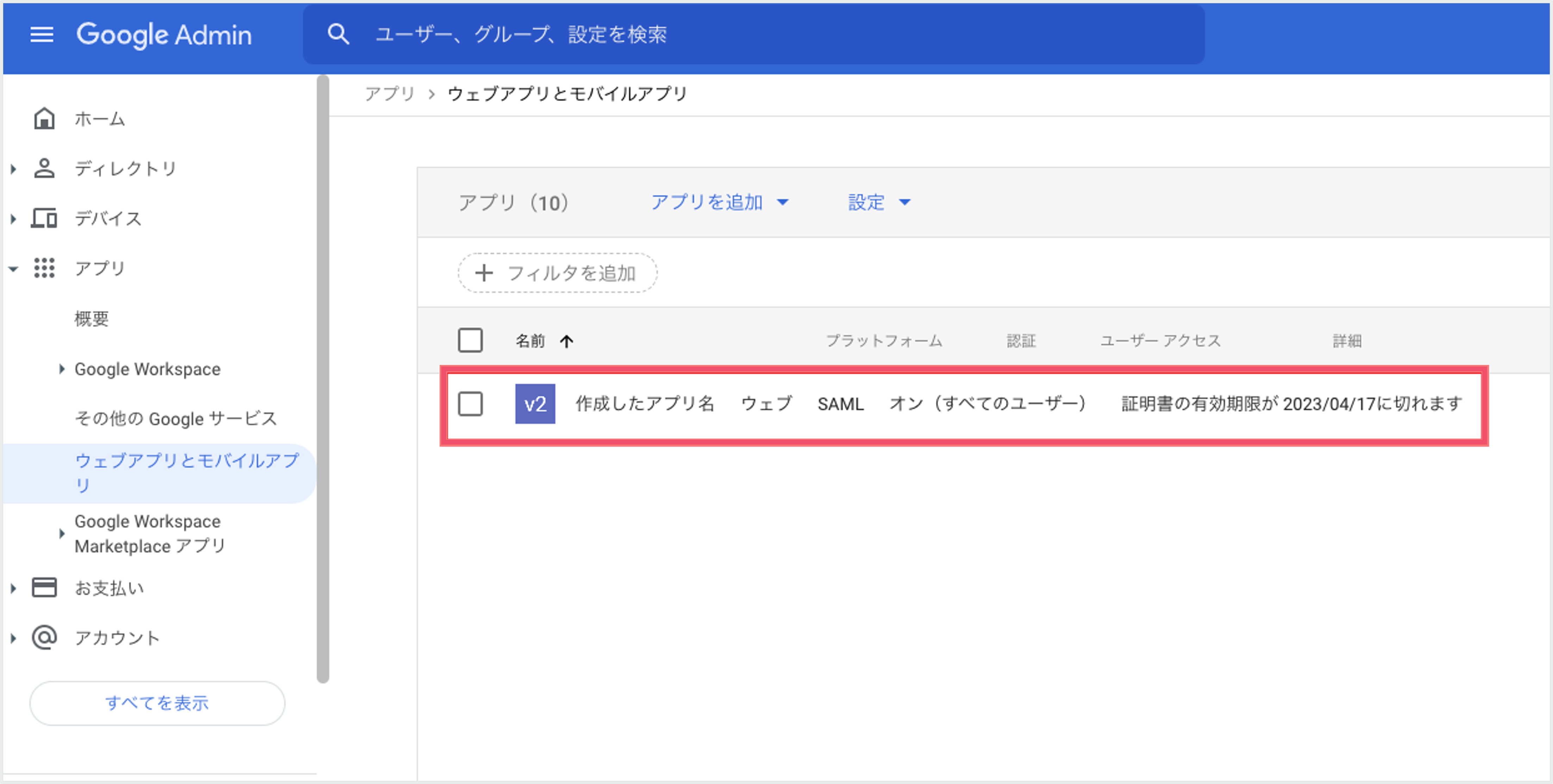1553x784 pixels.
Task: Expand Google Workspace submenu arrow
Action: (x=62, y=369)
